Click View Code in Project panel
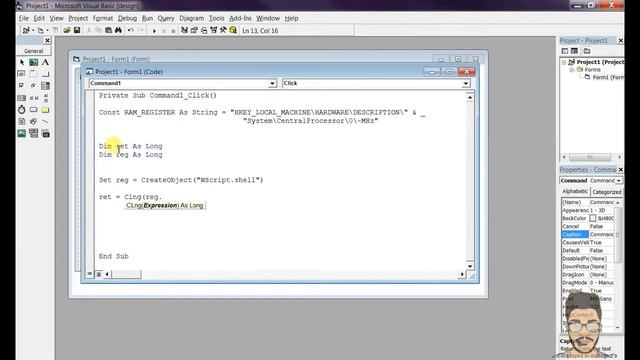 click(x=565, y=51)
